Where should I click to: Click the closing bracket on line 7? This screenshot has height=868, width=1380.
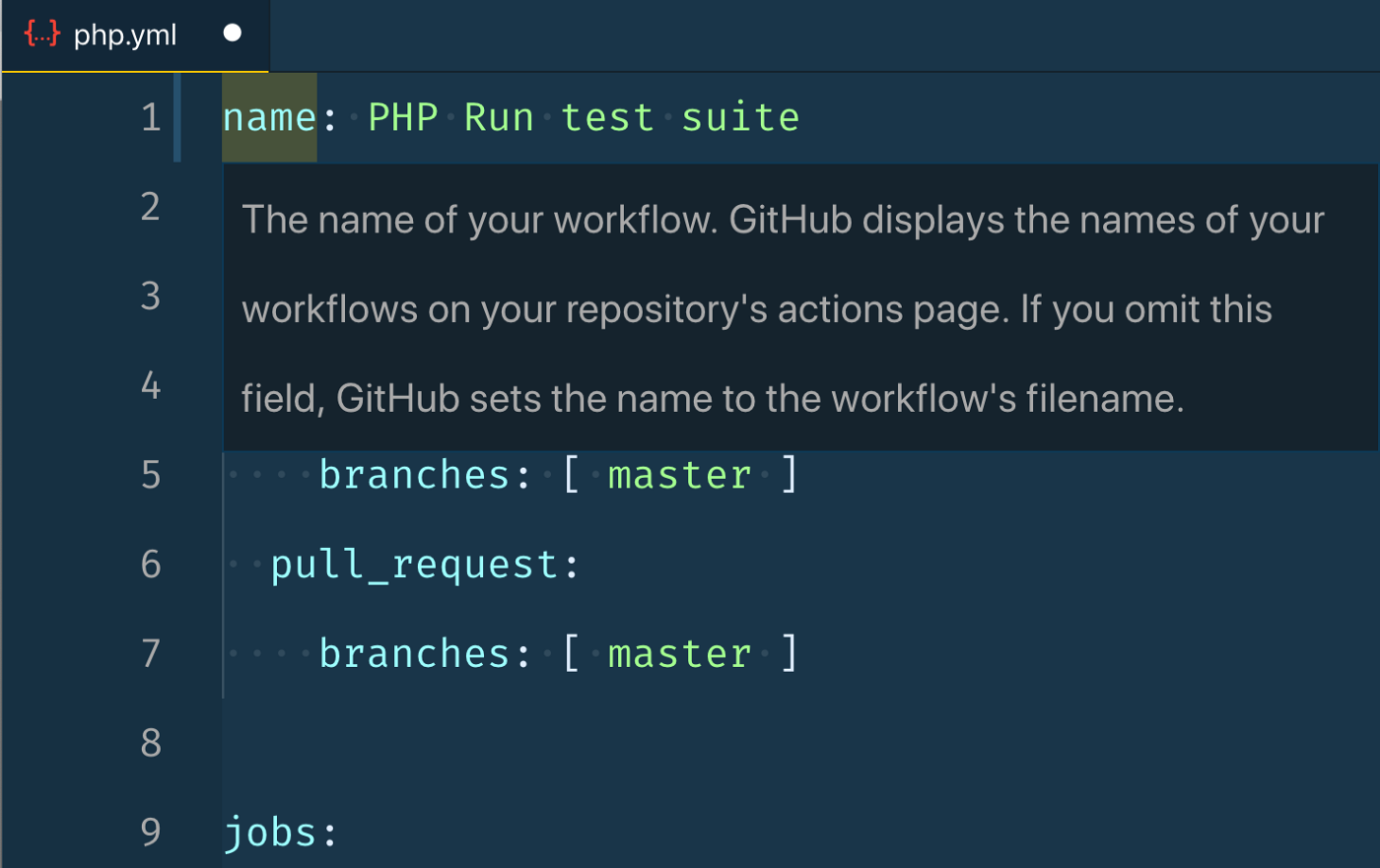pos(790,653)
